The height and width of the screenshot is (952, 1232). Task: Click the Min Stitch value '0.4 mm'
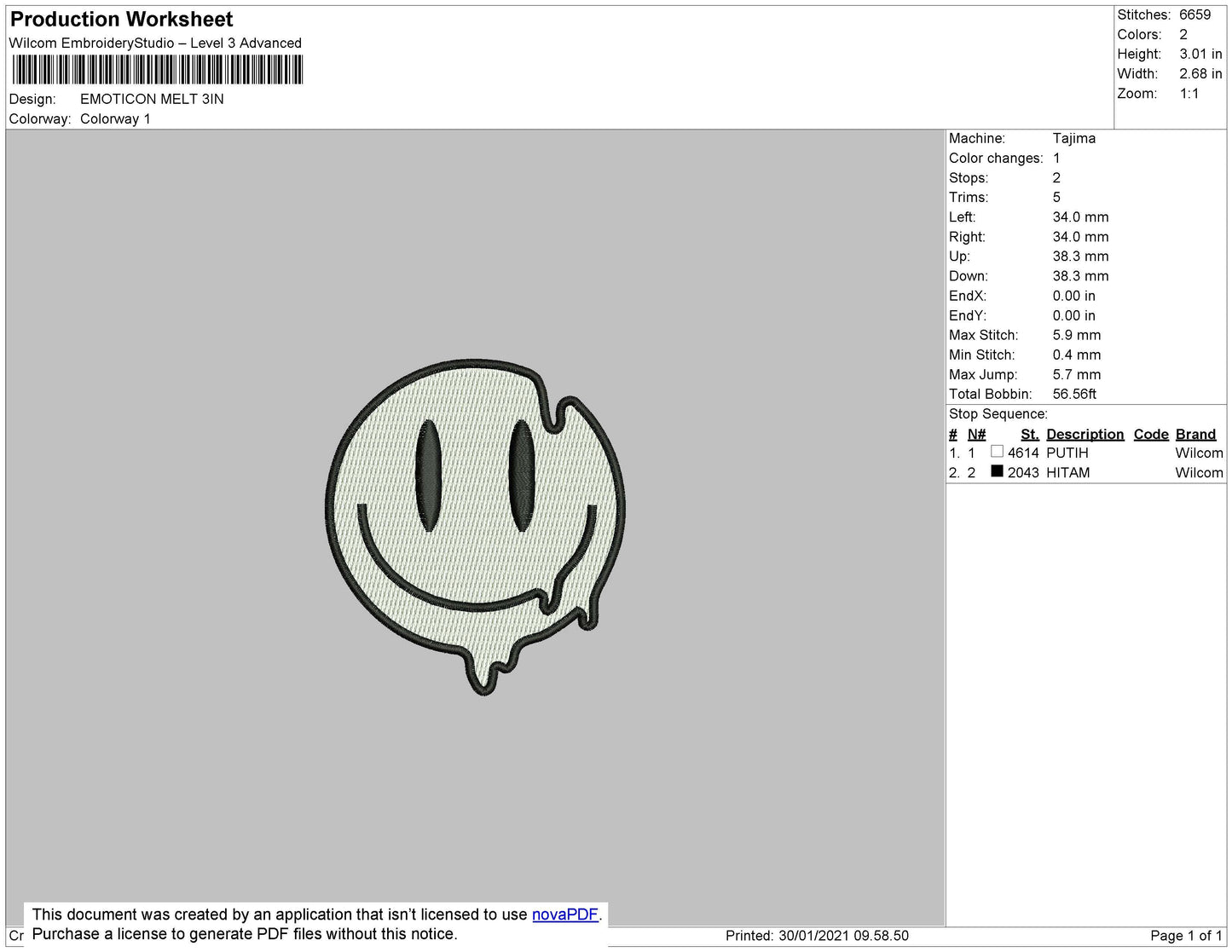point(1077,355)
